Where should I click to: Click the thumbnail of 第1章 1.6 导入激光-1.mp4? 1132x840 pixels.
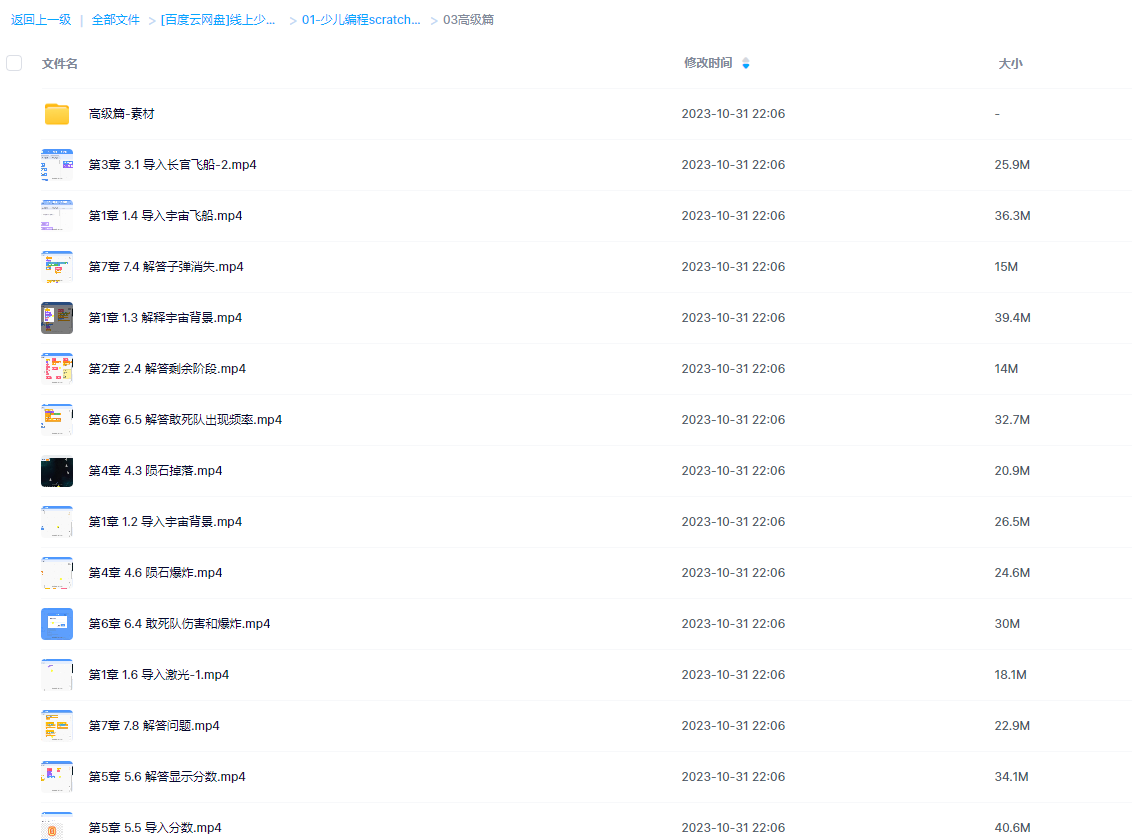pos(57,674)
